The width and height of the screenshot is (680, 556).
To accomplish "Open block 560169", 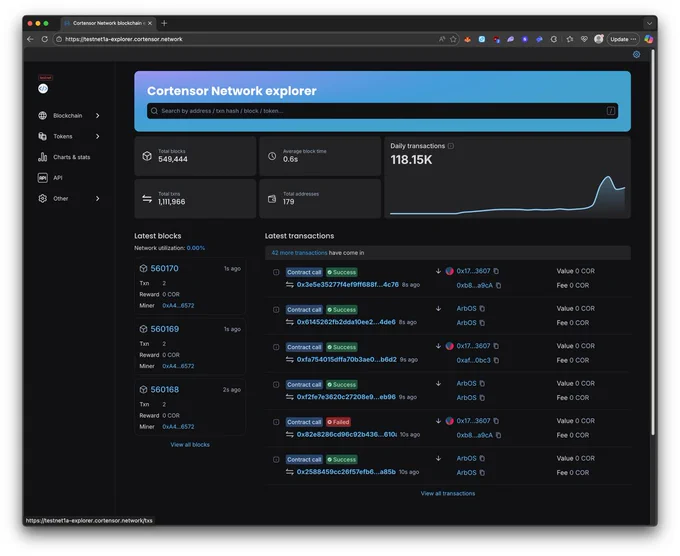I will 164,329.
